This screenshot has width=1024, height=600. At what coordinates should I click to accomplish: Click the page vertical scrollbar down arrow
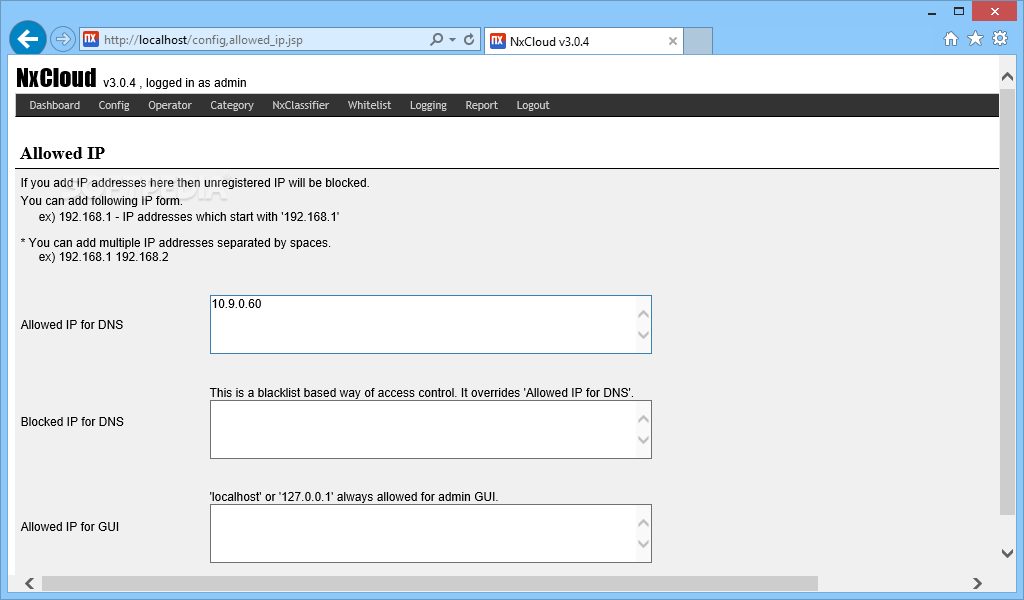[1008, 554]
